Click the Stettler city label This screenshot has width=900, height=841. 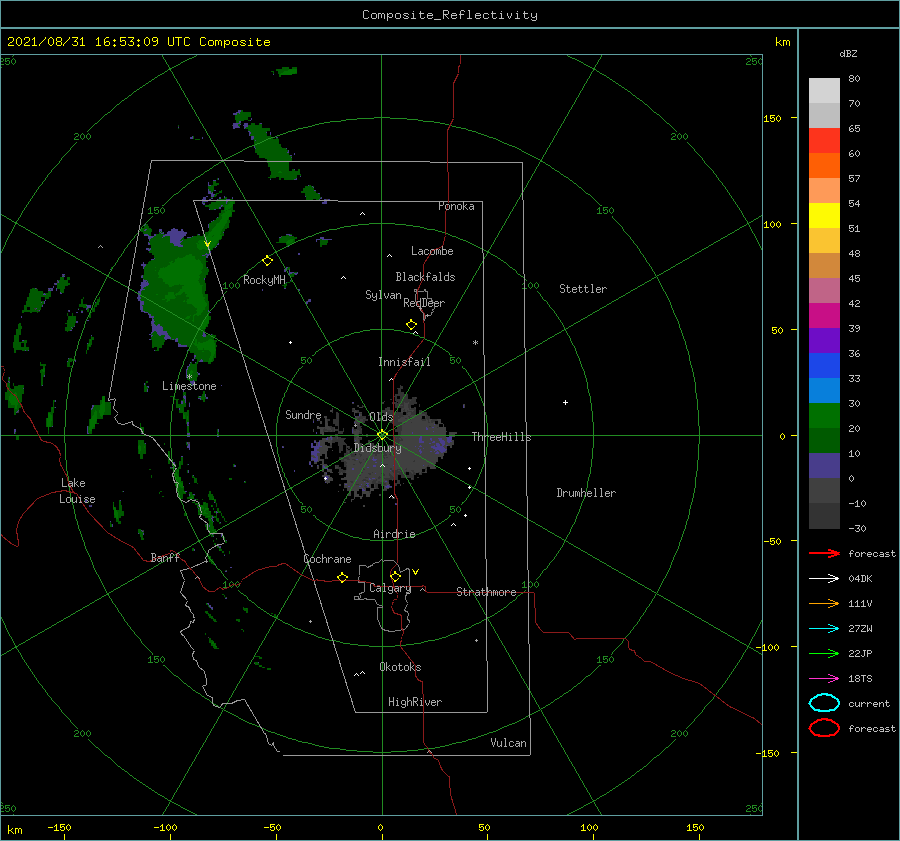tap(583, 289)
